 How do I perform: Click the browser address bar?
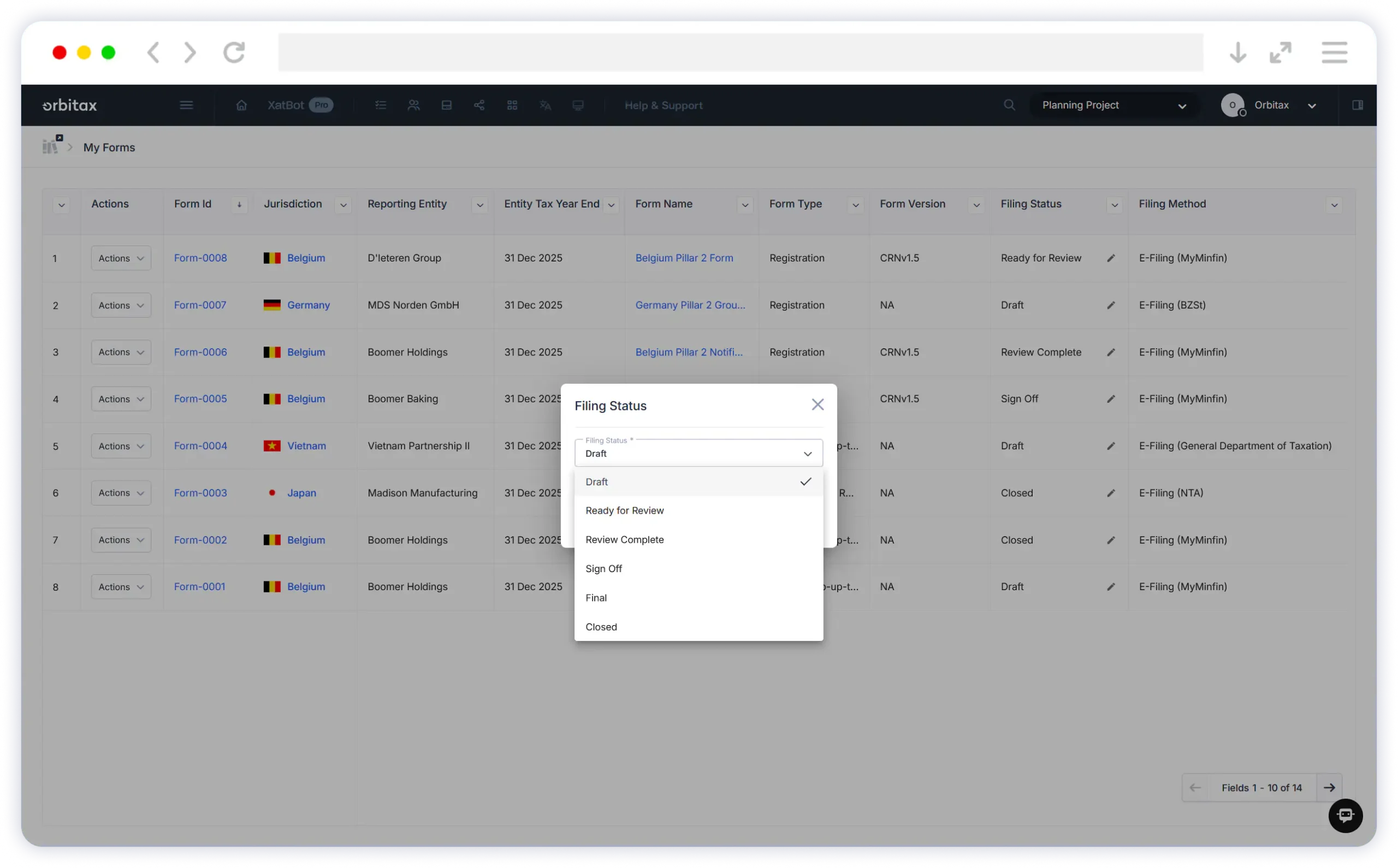pos(741,52)
